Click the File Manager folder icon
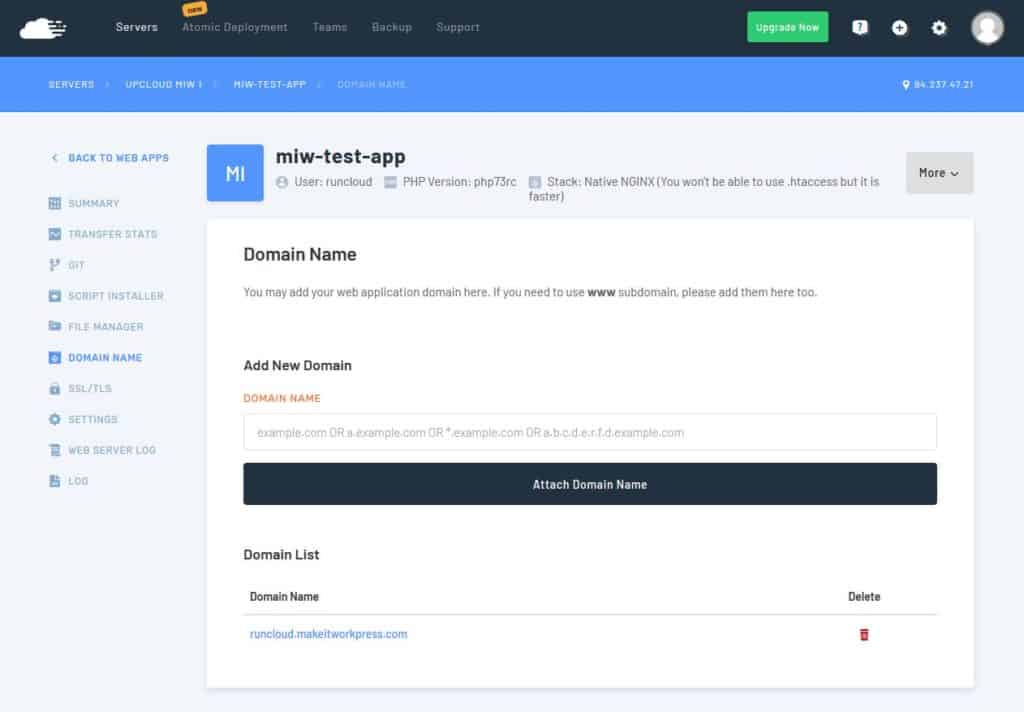This screenshot has height=712, width=1024. 55,326
